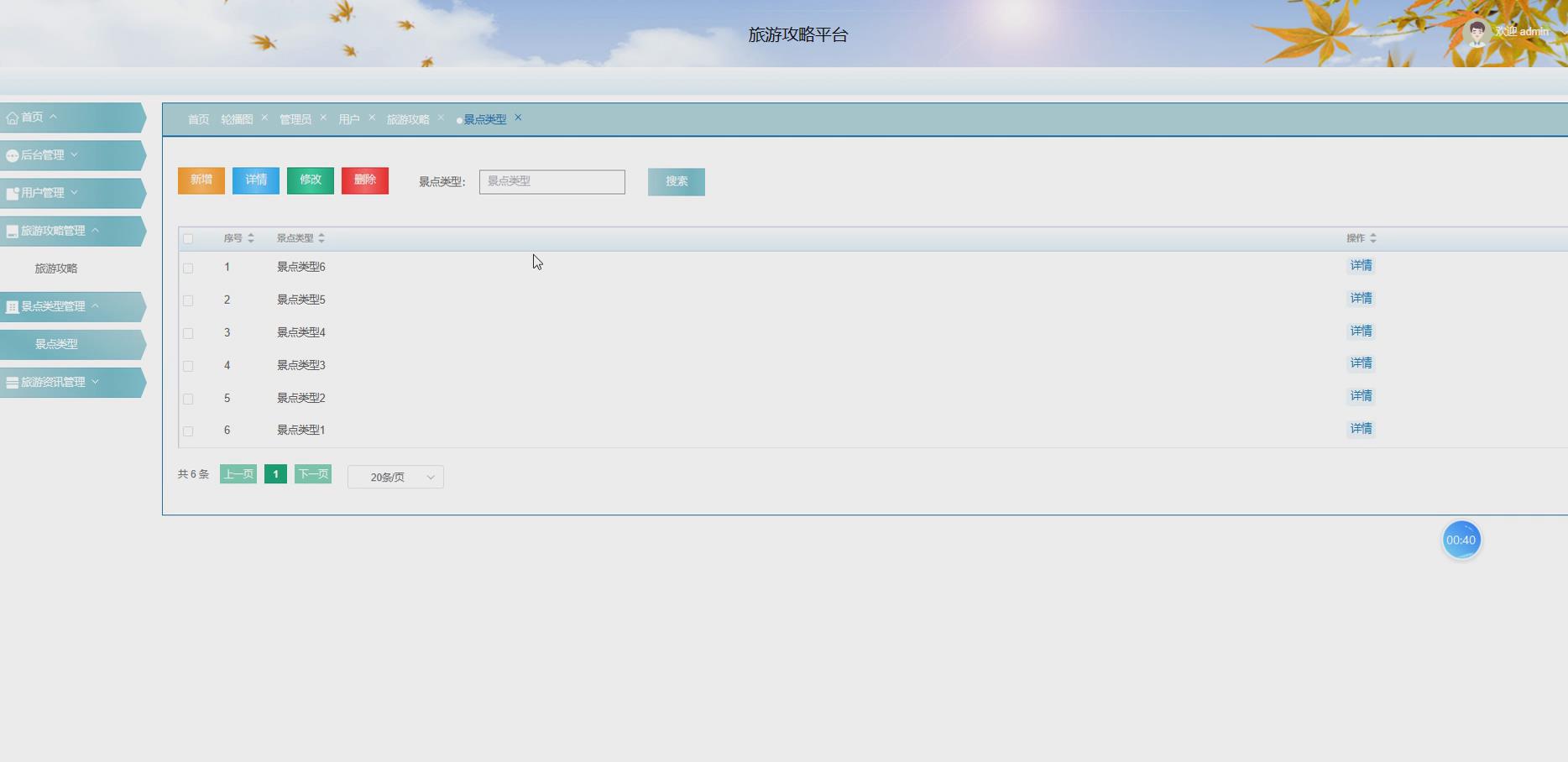Select the 首页 home icon in sidebar

tap(12, 117)
